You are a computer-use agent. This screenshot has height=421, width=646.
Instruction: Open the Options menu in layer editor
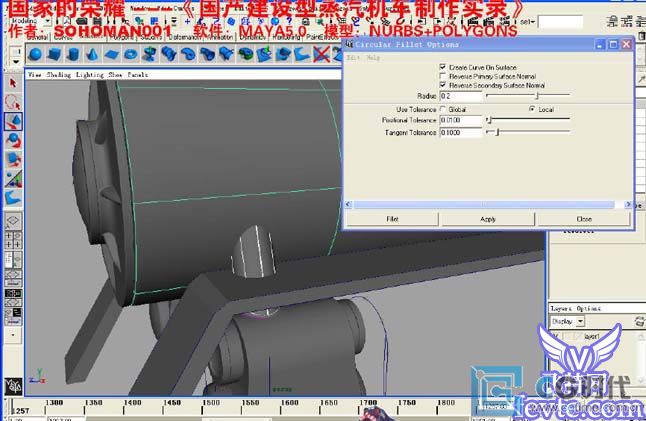[x=588, y=308]
